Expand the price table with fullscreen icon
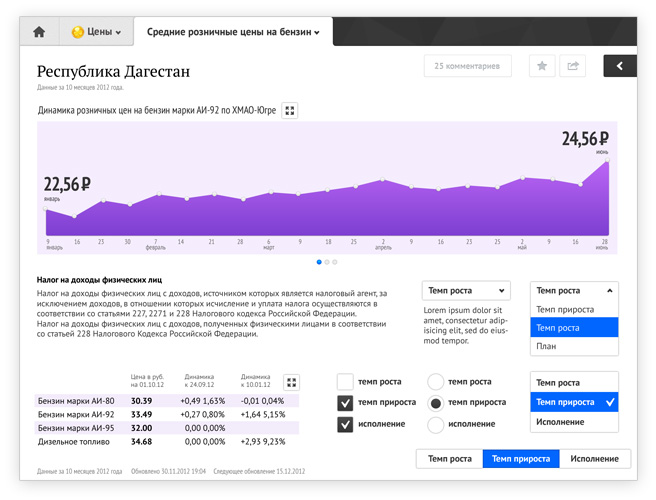This screenshot has height=500, width=656. (291, 382)
